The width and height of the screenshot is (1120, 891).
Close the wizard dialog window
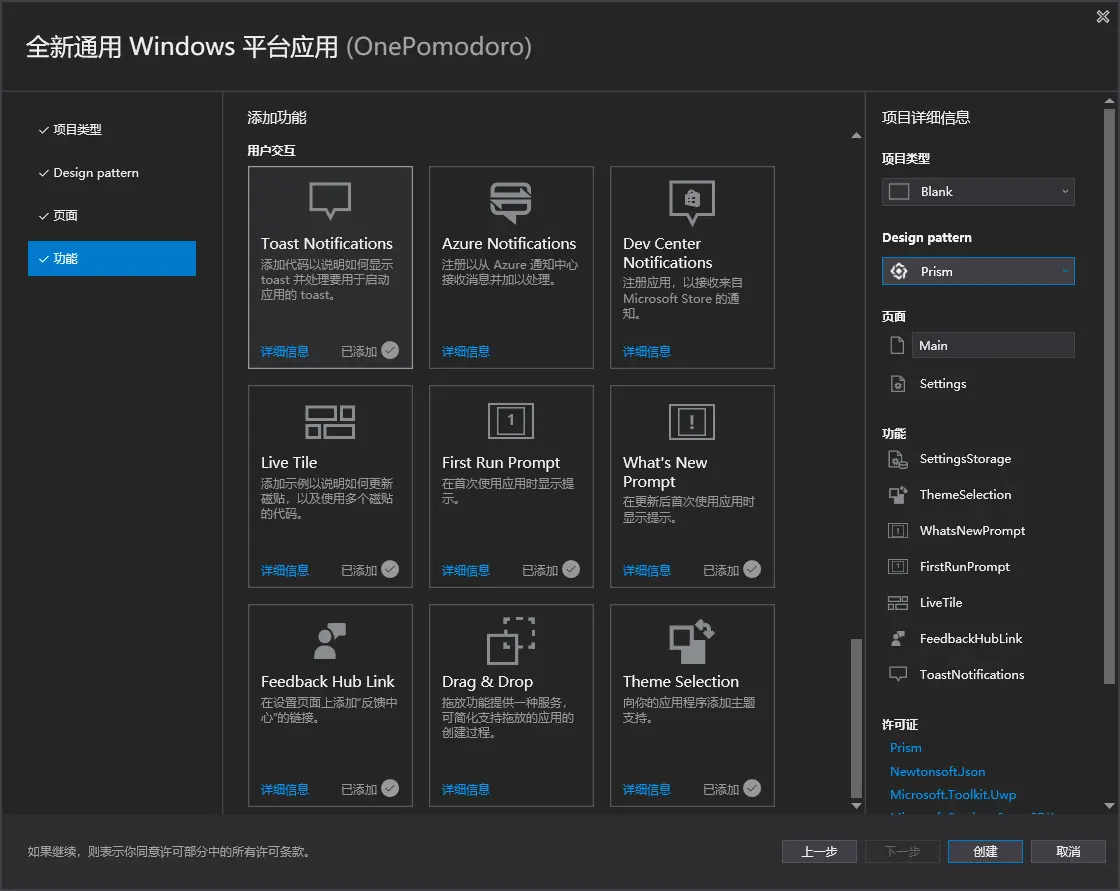point(1103,16)
